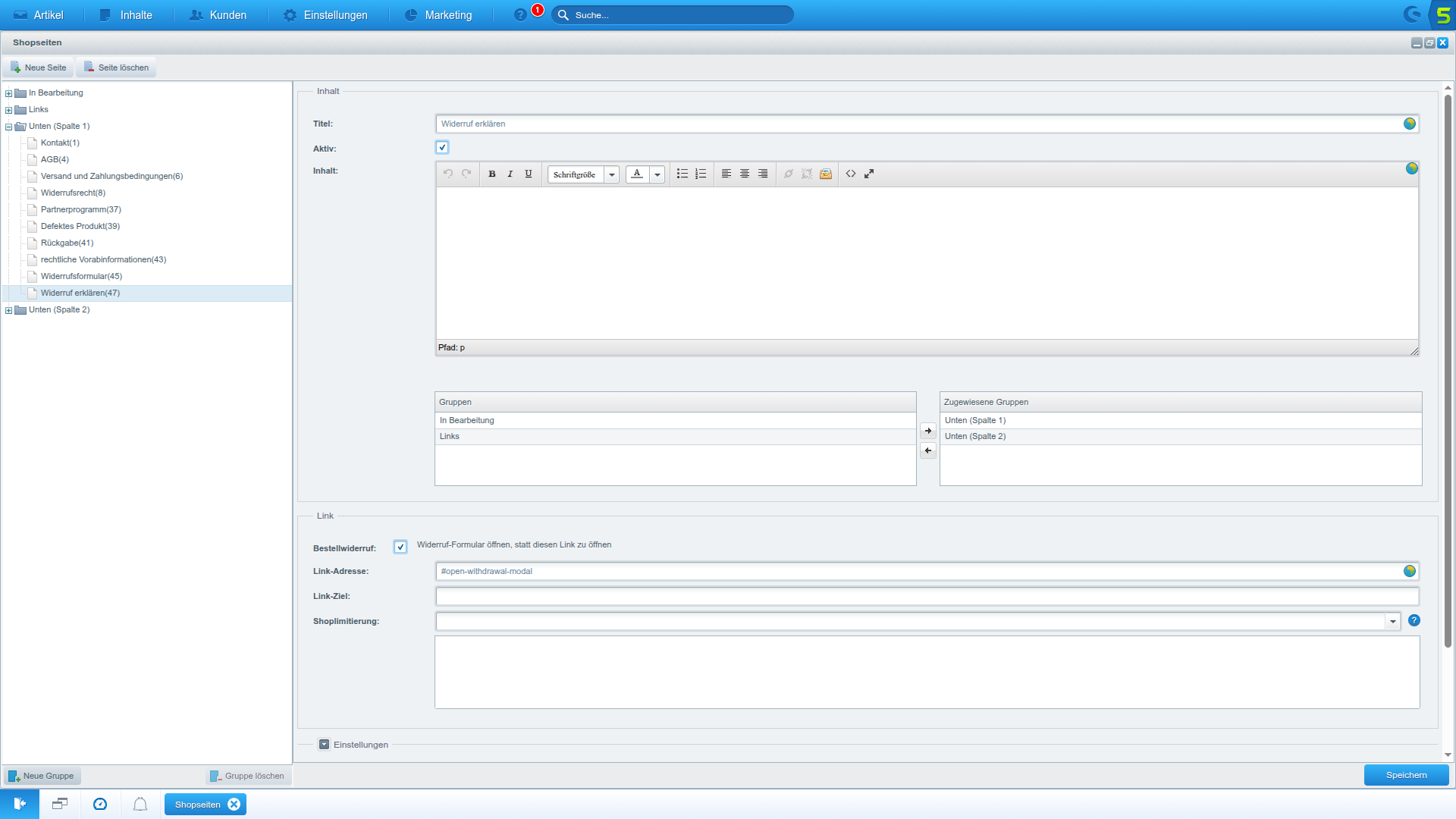Switch the editor to fullscreen mode

pyautogui.click(x=869, y=174)
